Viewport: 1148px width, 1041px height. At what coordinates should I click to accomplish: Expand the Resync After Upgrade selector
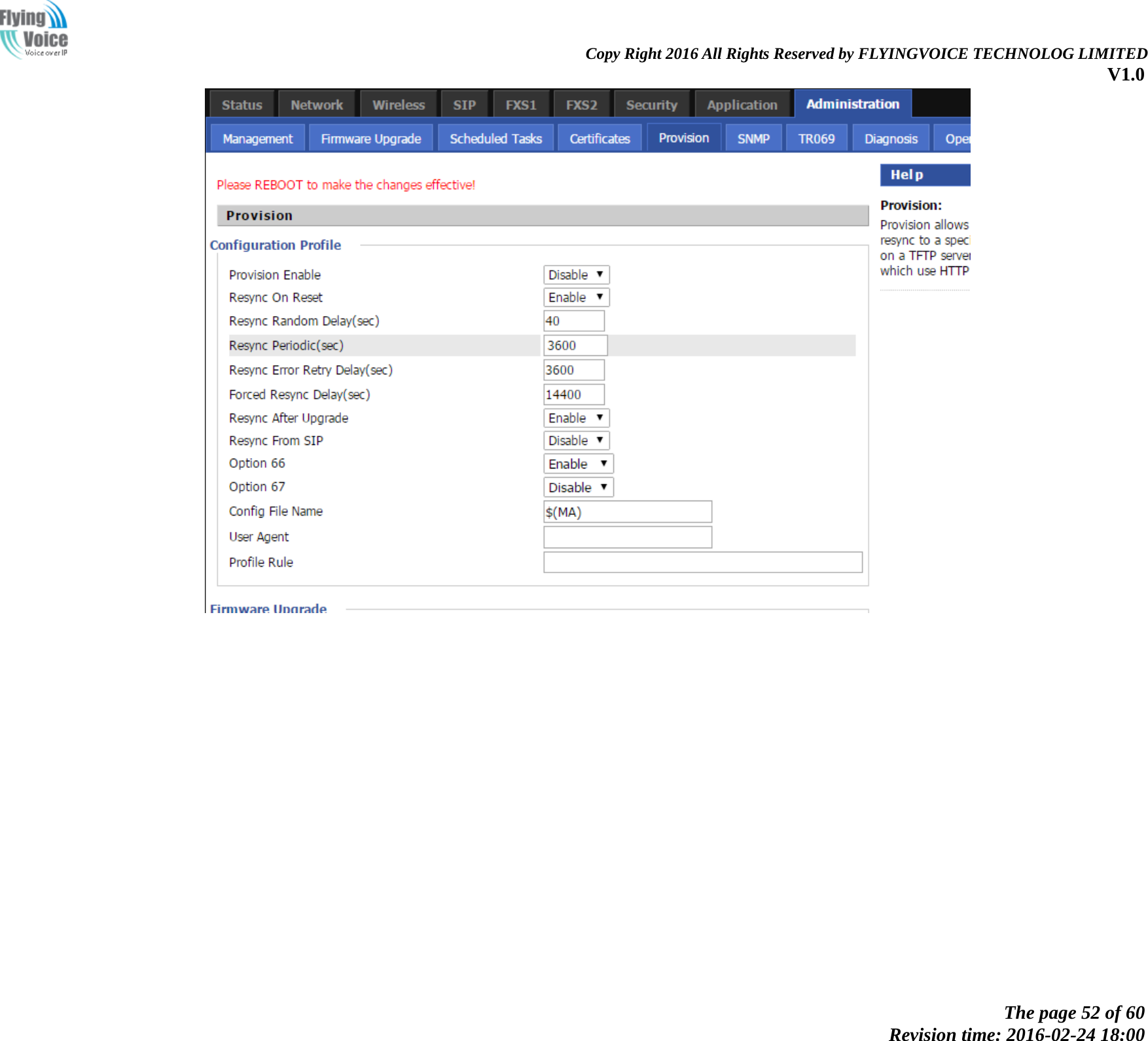point(576,417)
